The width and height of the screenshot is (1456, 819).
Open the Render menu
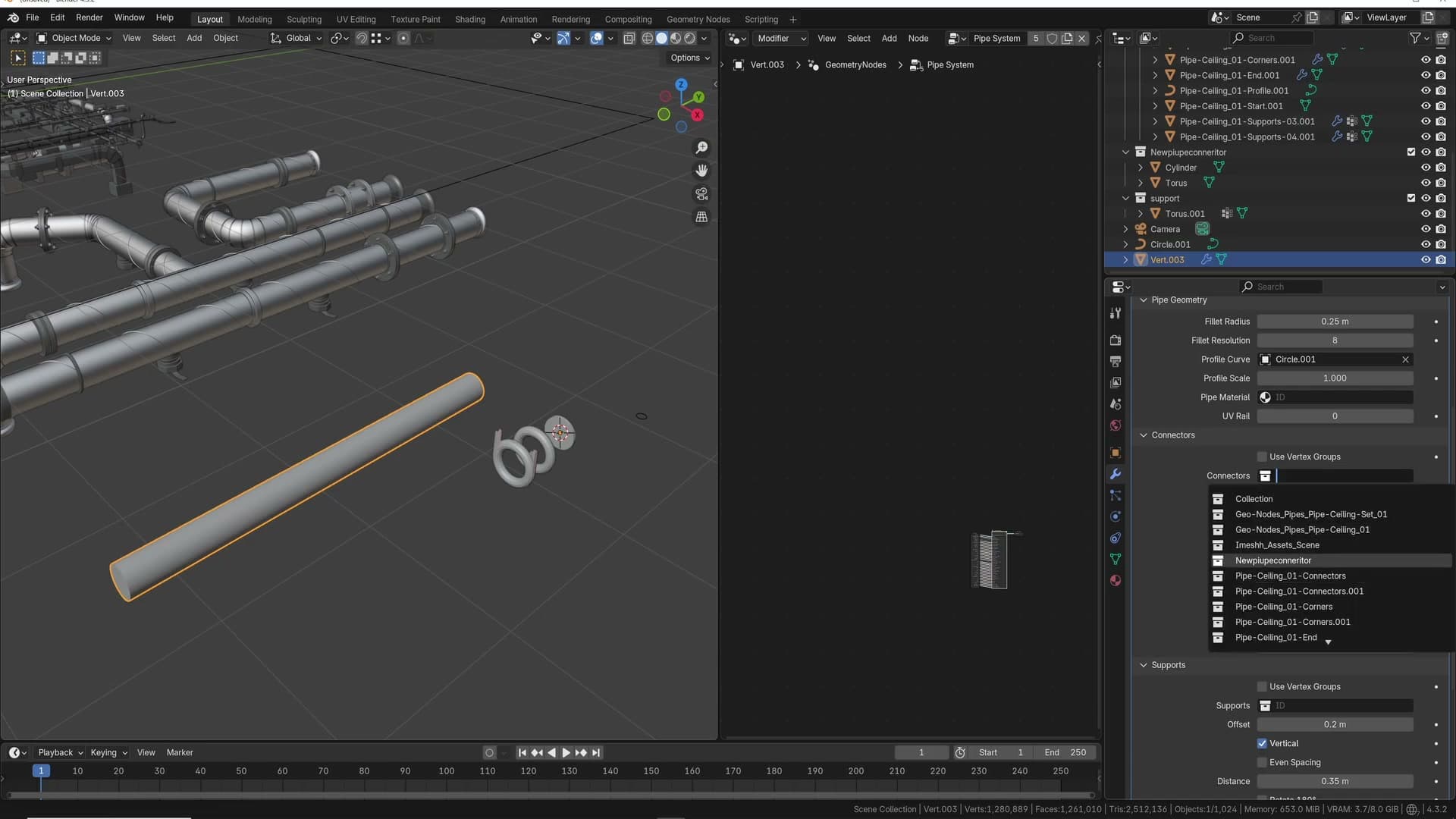coord(89,17)
